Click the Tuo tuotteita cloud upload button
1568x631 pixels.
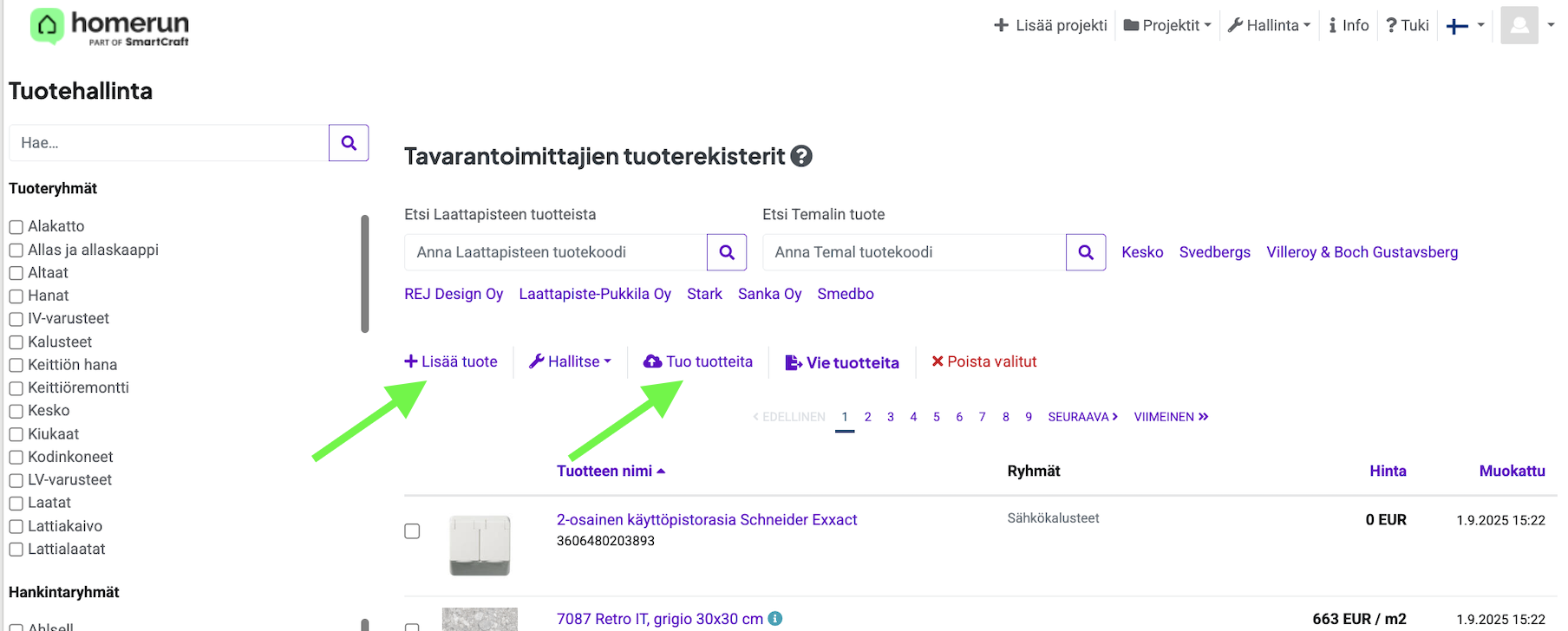click(698, 361)
